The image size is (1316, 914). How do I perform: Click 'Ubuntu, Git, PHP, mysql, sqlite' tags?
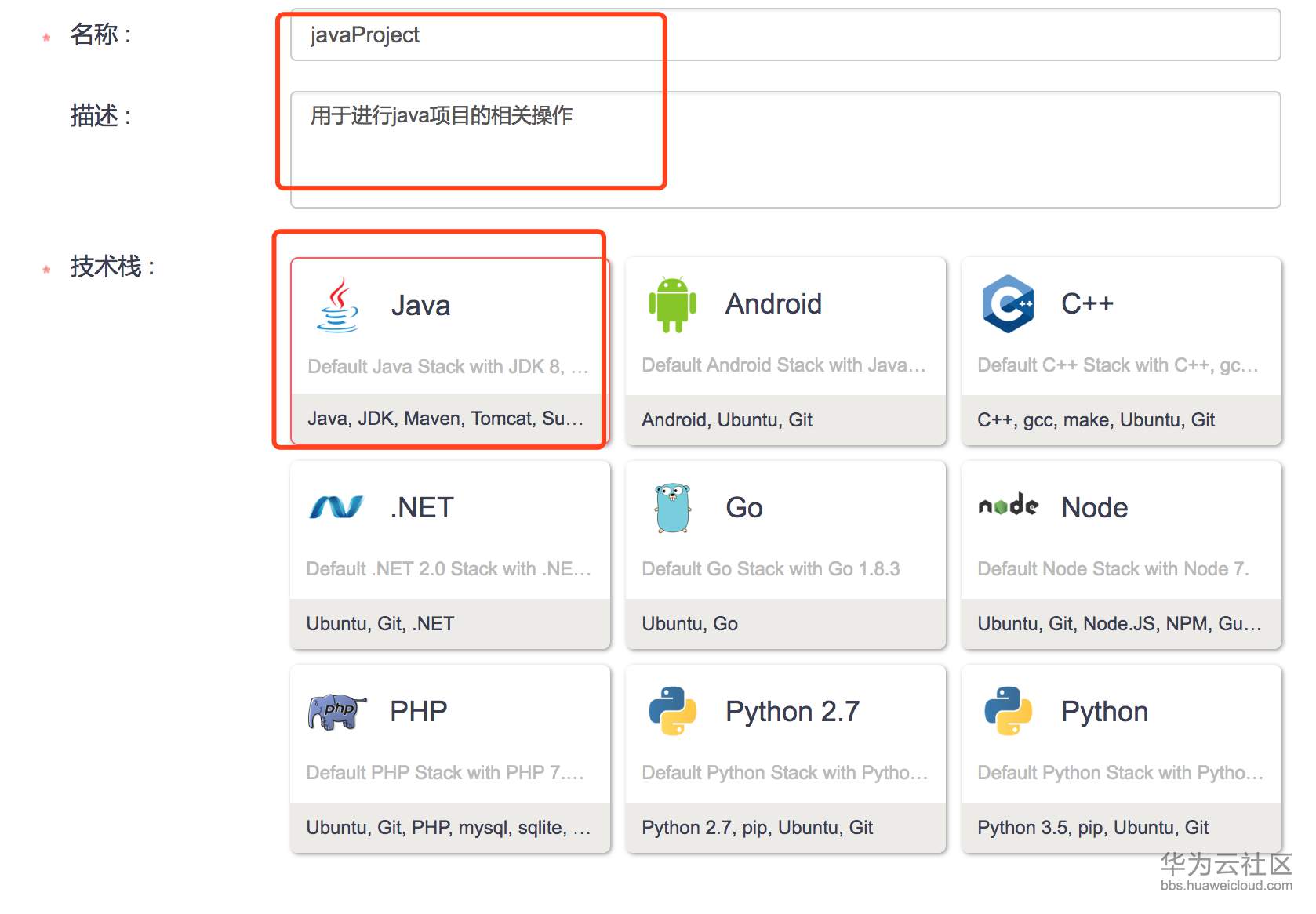point(449,828)
